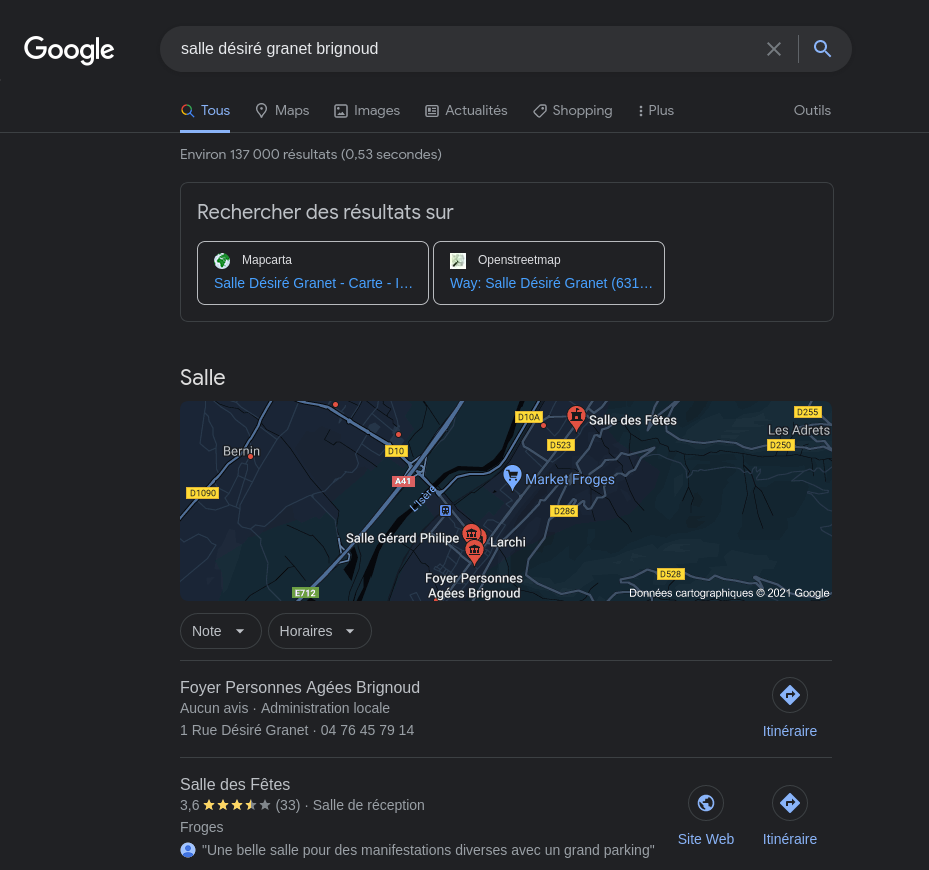929x870 pixels.
Task: Expand the Horaires filter dropdown
Action: click(x=319, y=631)
